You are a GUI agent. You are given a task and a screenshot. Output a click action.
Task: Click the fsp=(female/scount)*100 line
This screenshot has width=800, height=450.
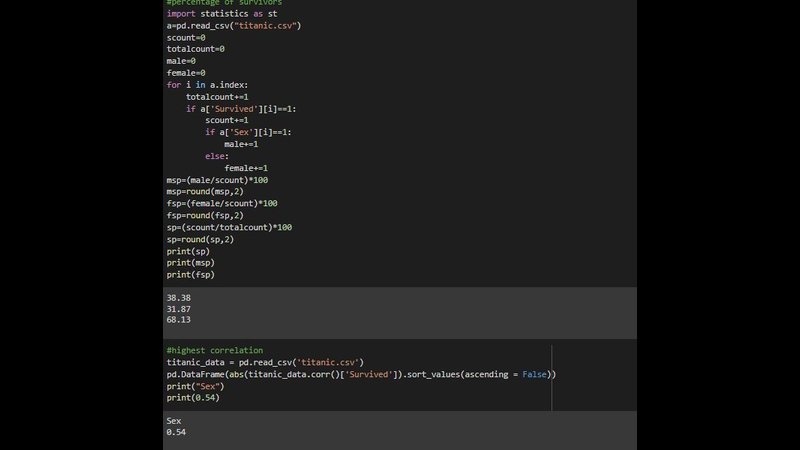[x=222, y=203]
